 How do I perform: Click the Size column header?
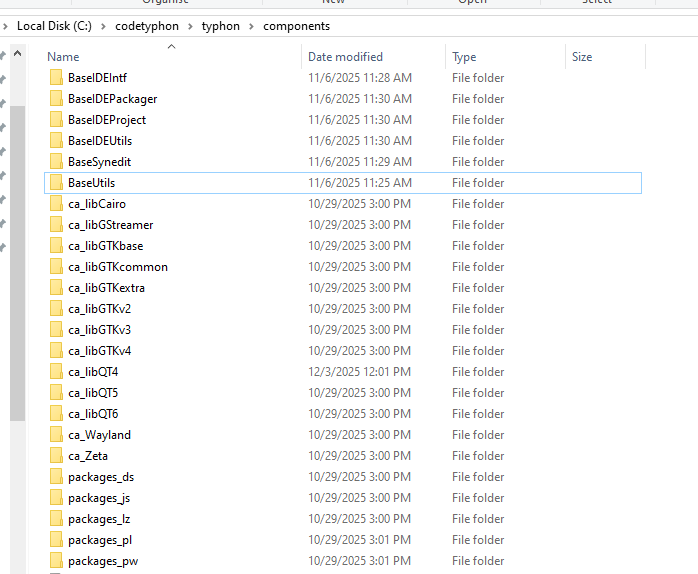pos(582,57)
